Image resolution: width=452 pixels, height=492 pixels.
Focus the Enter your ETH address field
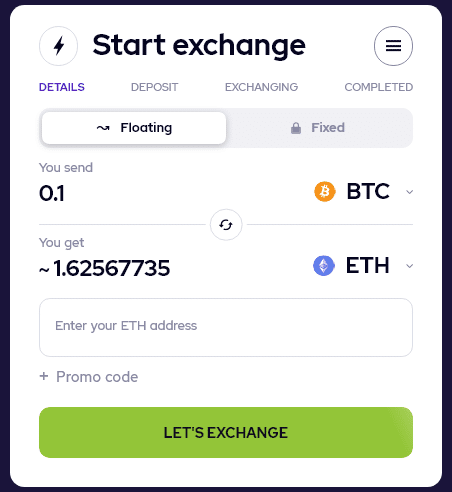coord(226,327)
